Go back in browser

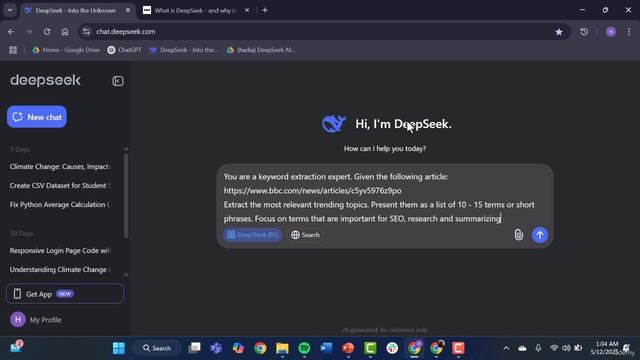tap(11, 32)
